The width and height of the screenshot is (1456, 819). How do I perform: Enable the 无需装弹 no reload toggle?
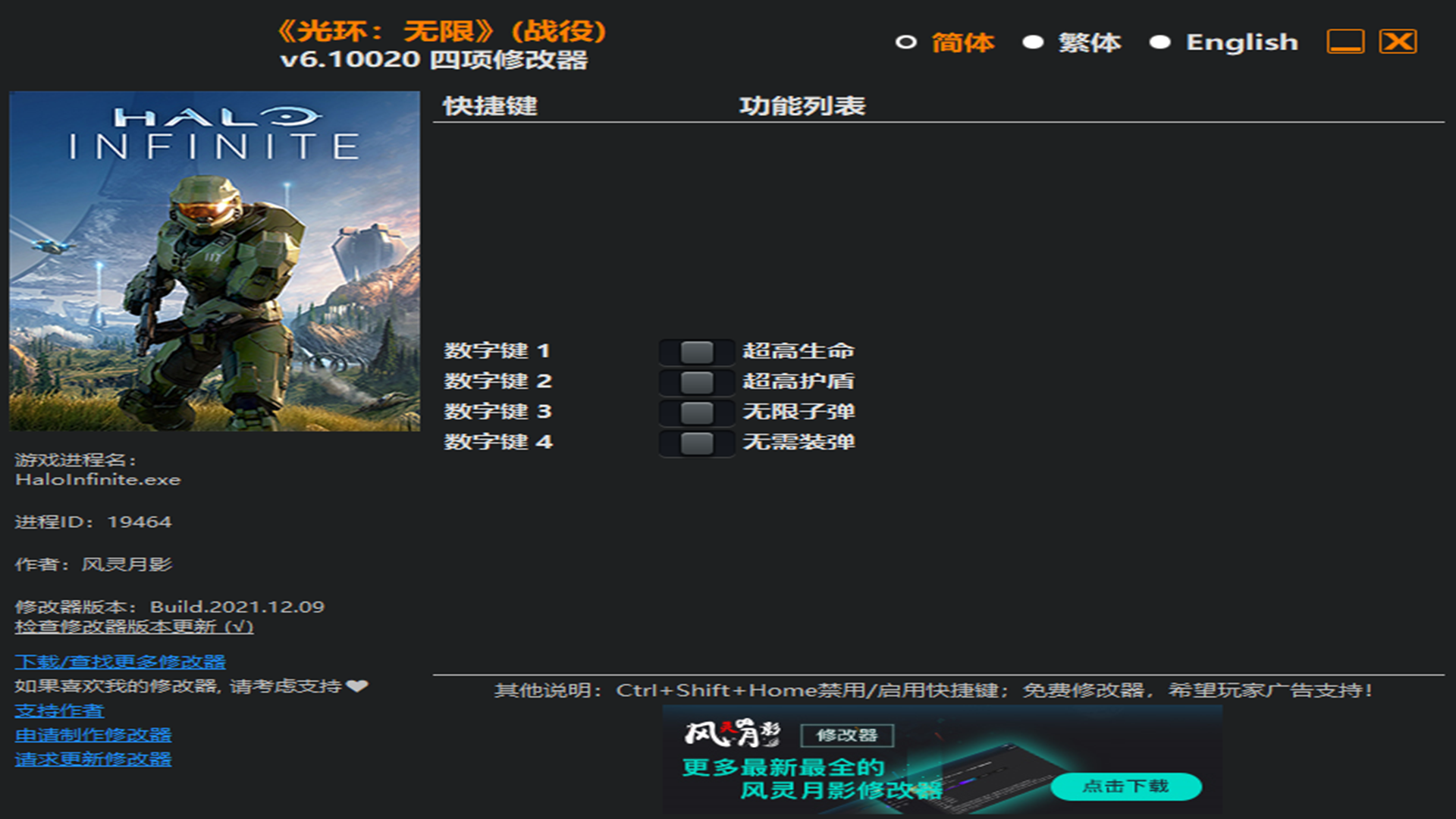point(696,443)
